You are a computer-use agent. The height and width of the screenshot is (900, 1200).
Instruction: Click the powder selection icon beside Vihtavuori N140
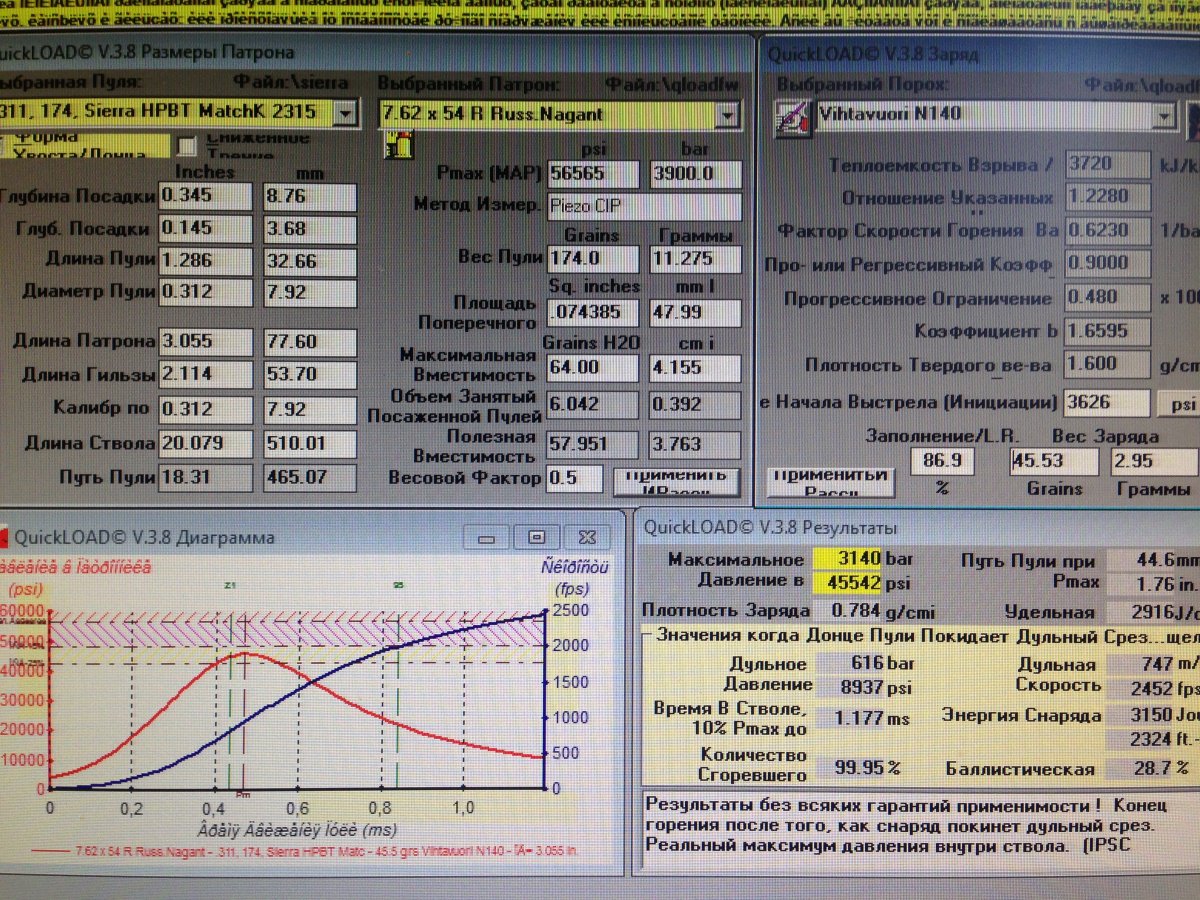coord(792,120)
